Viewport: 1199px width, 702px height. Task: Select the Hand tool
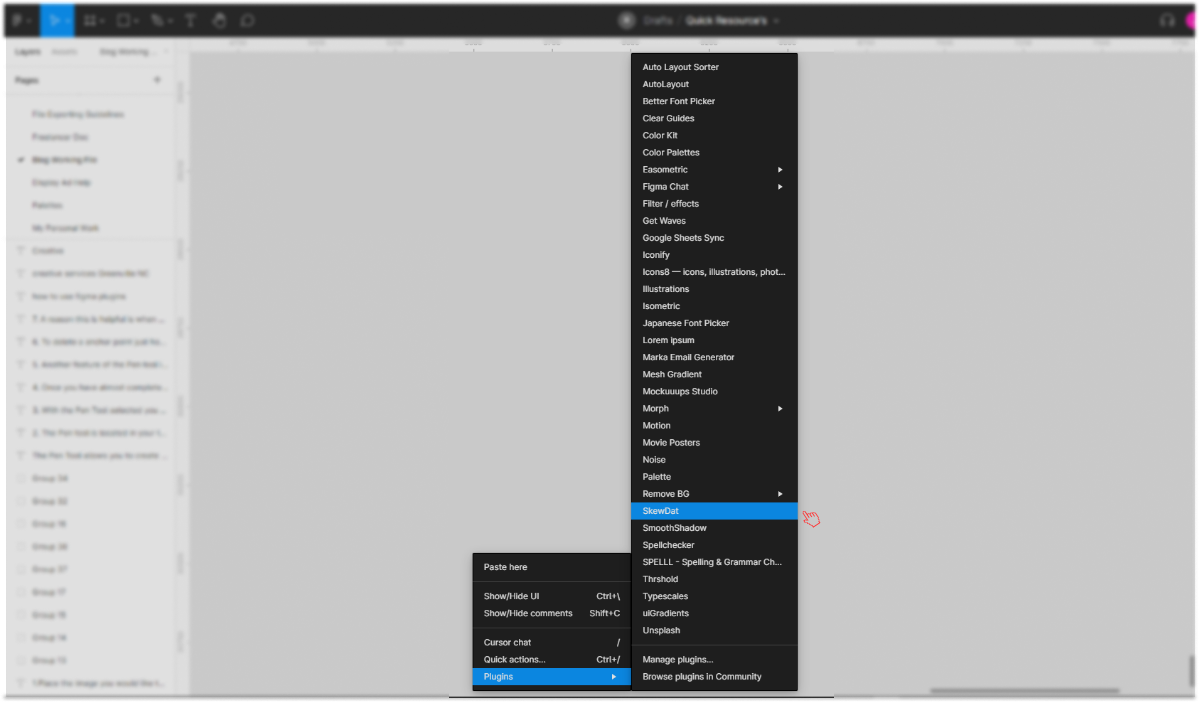(x=219, y=19)
